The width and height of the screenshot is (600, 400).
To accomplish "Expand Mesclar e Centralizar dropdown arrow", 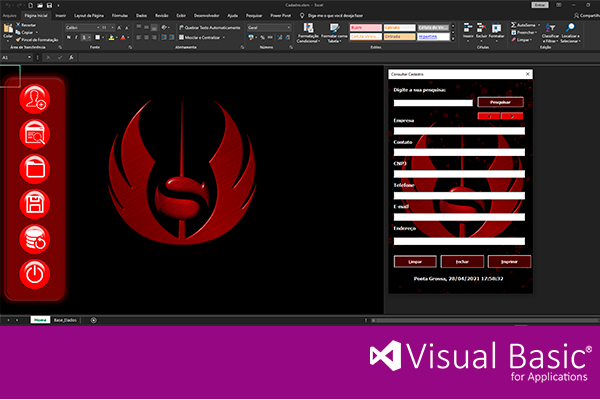I will 223,38.
